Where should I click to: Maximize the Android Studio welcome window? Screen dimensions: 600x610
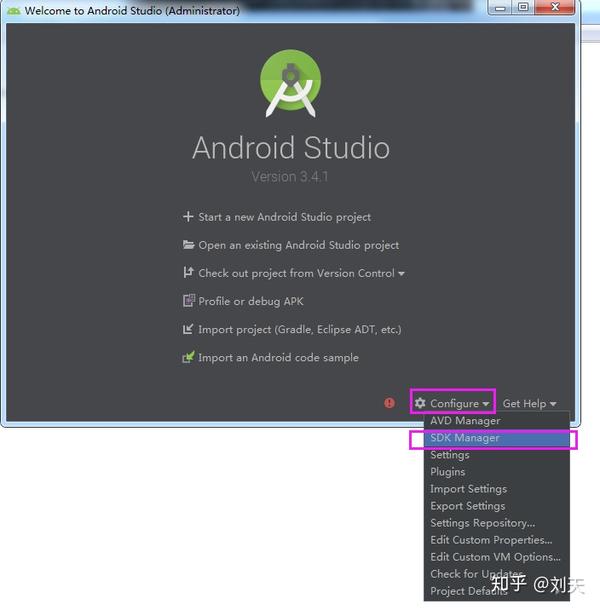click(523, 7)
